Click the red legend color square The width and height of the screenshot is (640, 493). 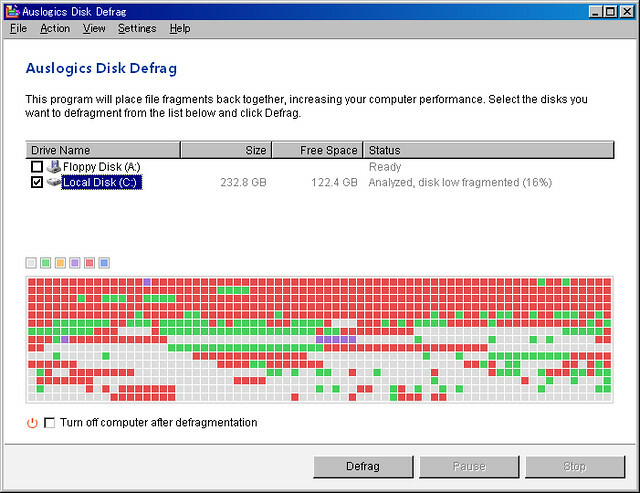click(x=89, y=263)
